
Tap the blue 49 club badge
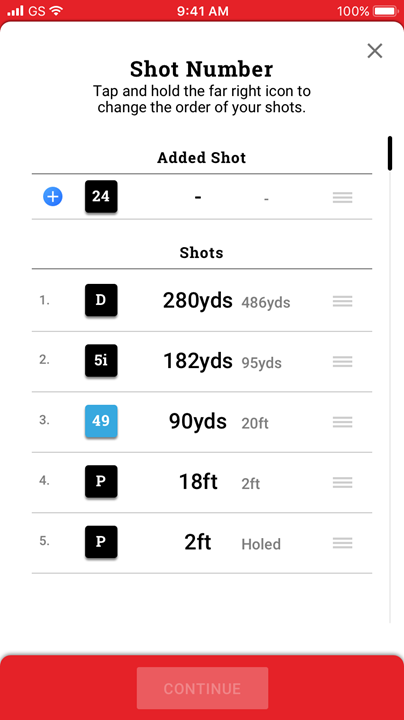[101, 421]
